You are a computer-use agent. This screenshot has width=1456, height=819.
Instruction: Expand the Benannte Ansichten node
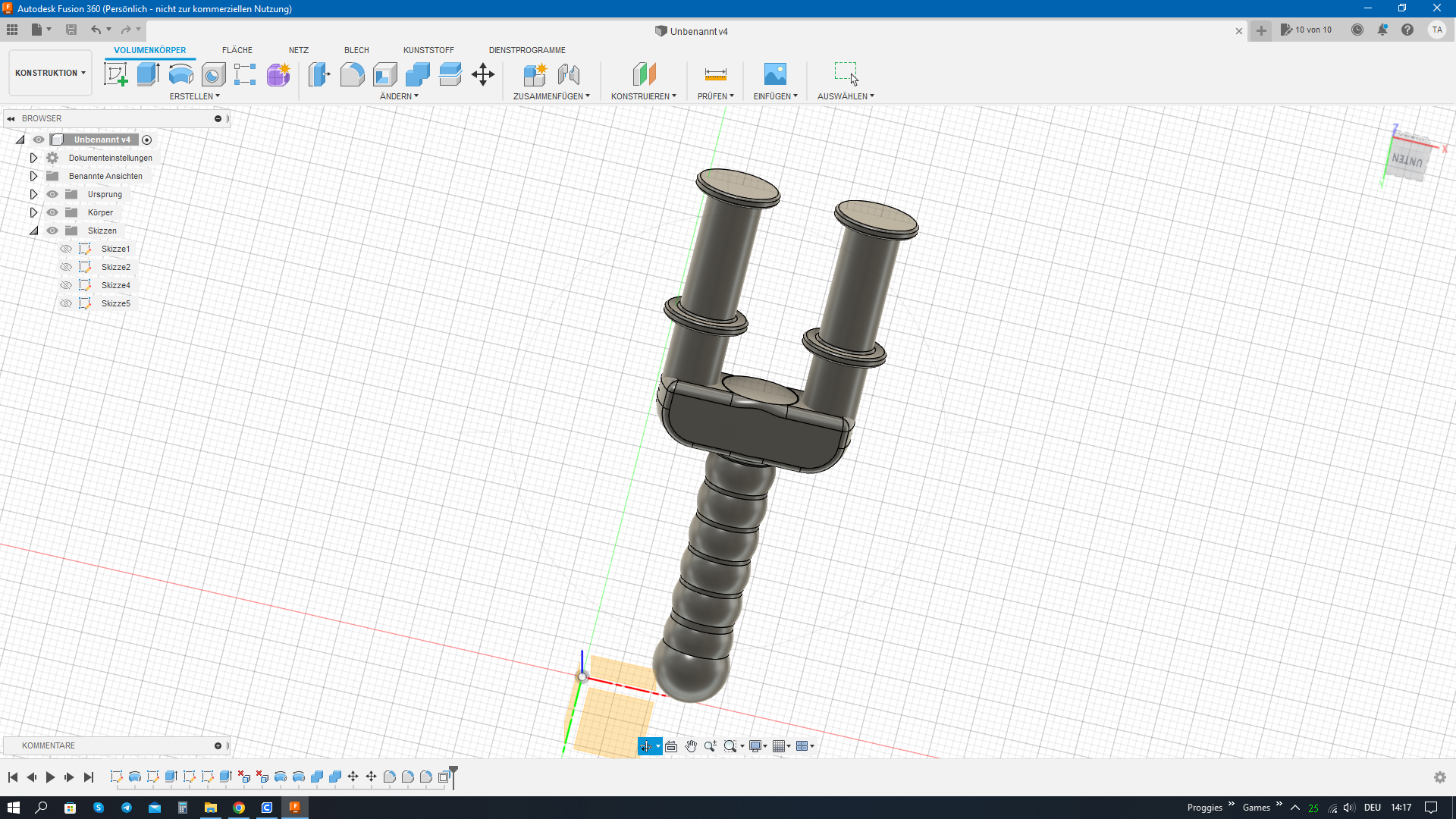33,176
